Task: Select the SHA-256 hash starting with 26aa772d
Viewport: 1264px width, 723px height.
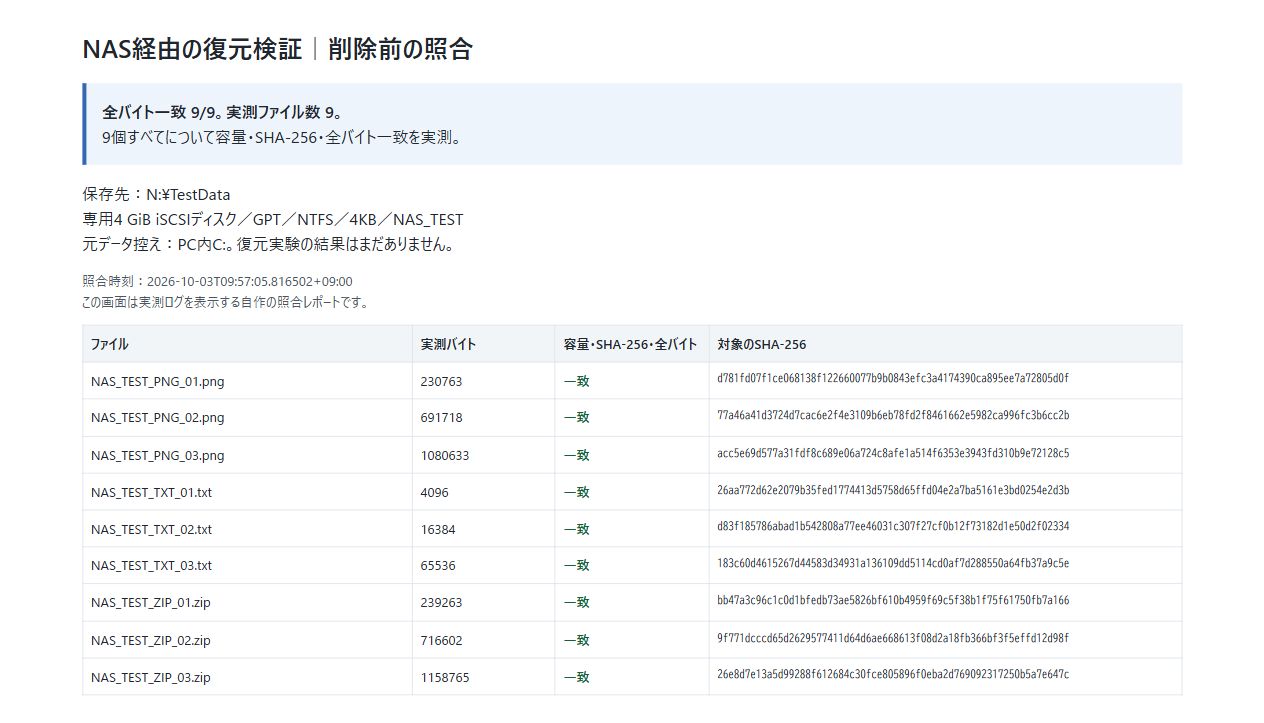Action: point(893,490)
